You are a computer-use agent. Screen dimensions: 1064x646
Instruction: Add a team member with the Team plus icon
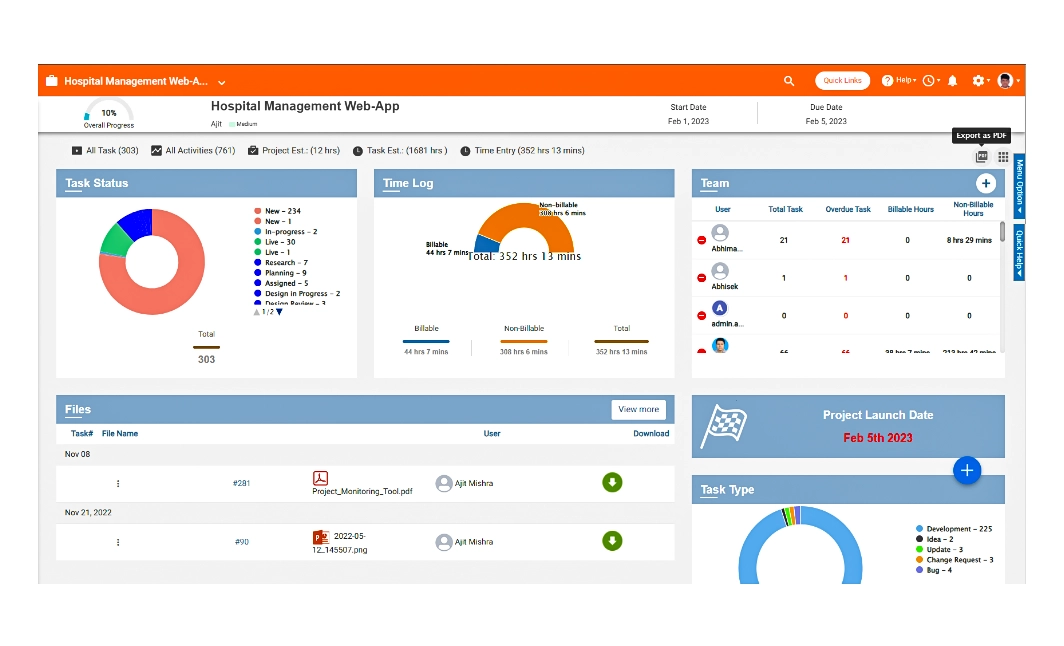985,183
